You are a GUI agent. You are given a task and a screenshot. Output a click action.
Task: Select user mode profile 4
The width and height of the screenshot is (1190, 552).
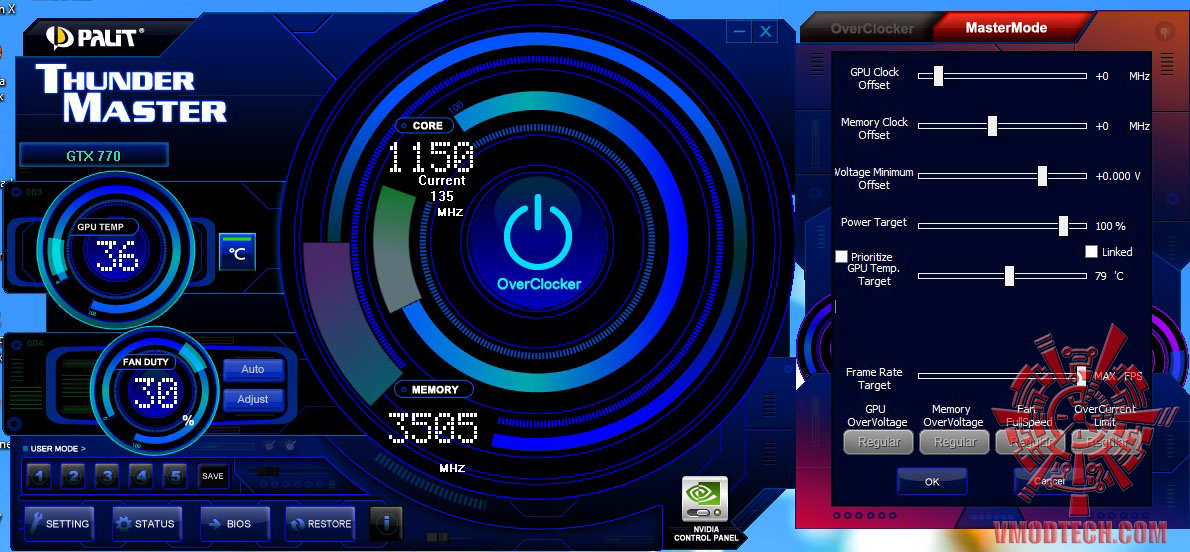click(141, 476)
